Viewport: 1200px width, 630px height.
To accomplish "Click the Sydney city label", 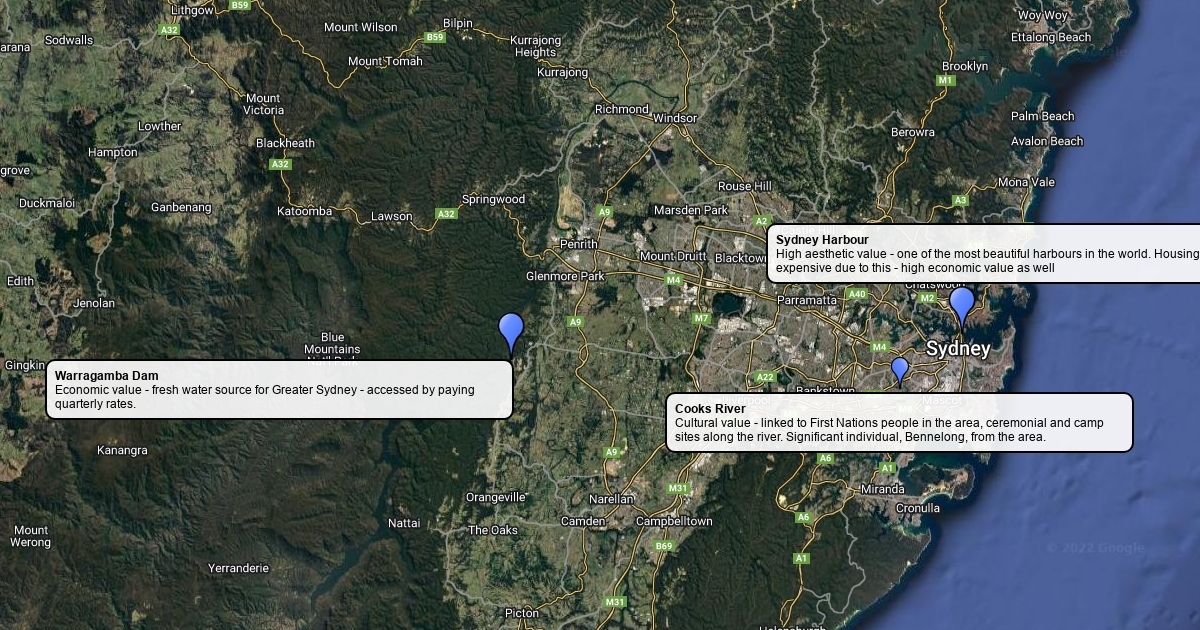I will [x=958, y=349].
